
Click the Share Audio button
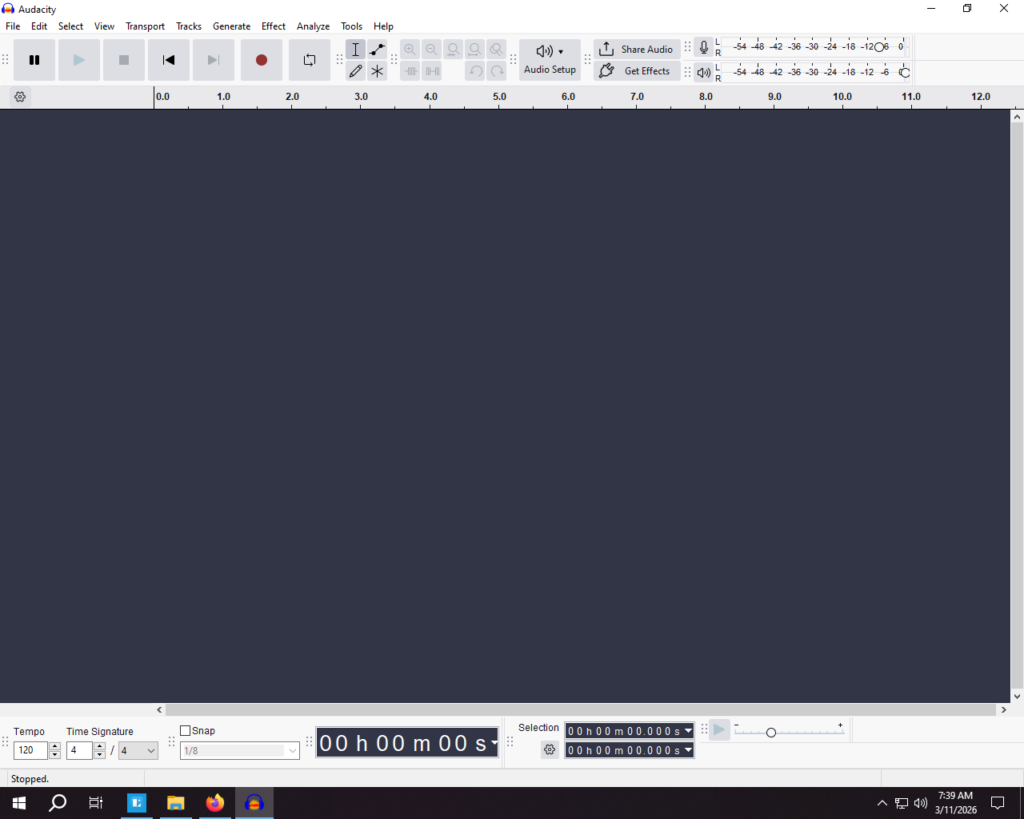coord(637,49)
